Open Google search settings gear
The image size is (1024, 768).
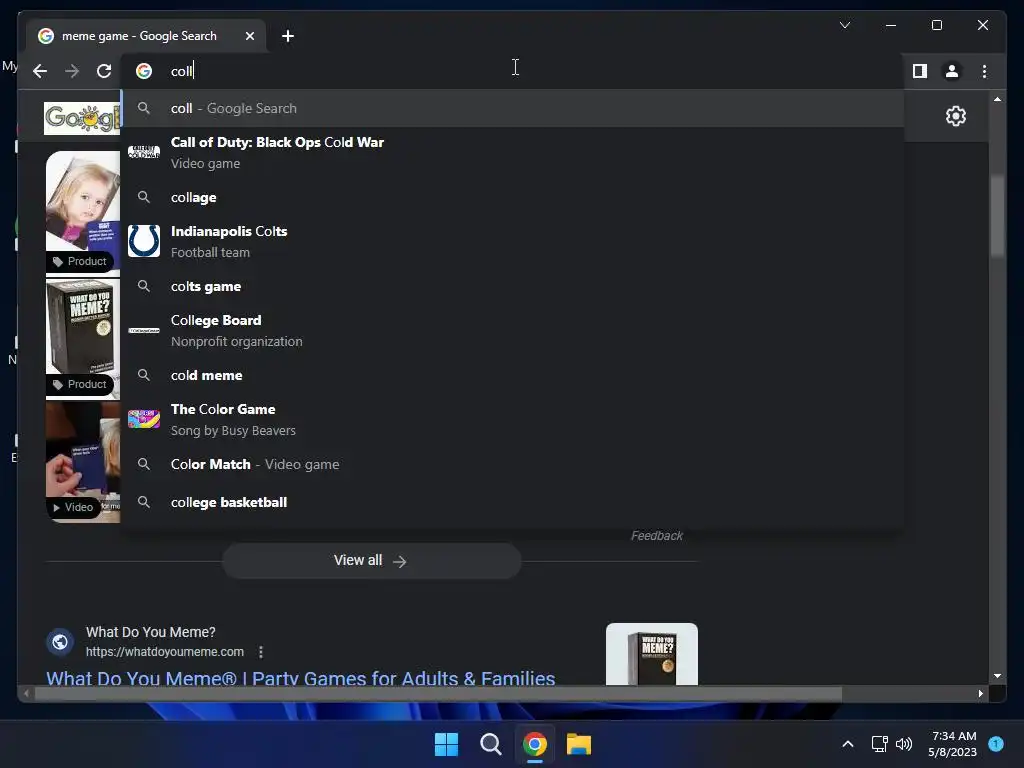(x=956, y=116)
